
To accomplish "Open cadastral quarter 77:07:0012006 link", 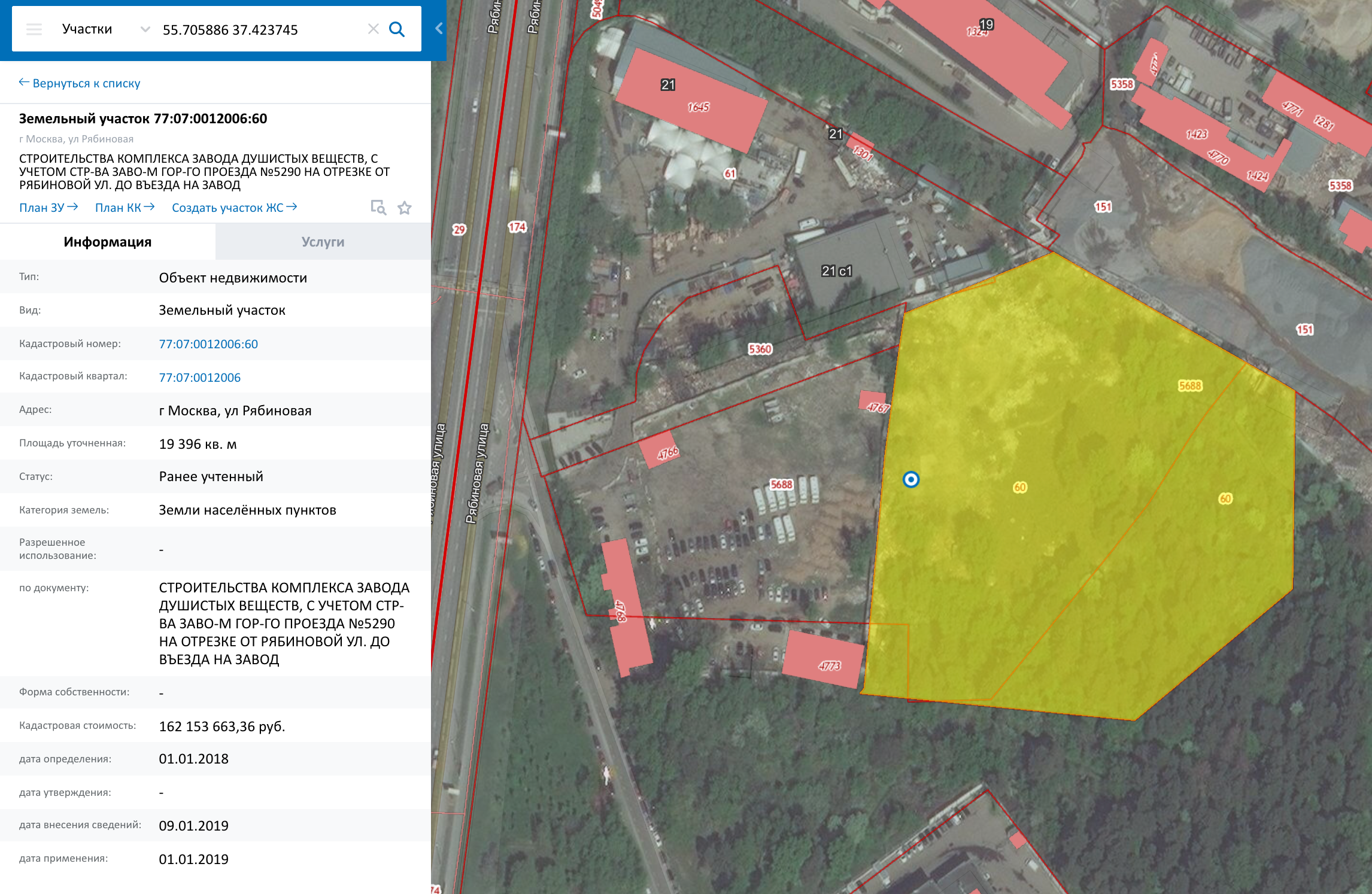I will (199, 378).
